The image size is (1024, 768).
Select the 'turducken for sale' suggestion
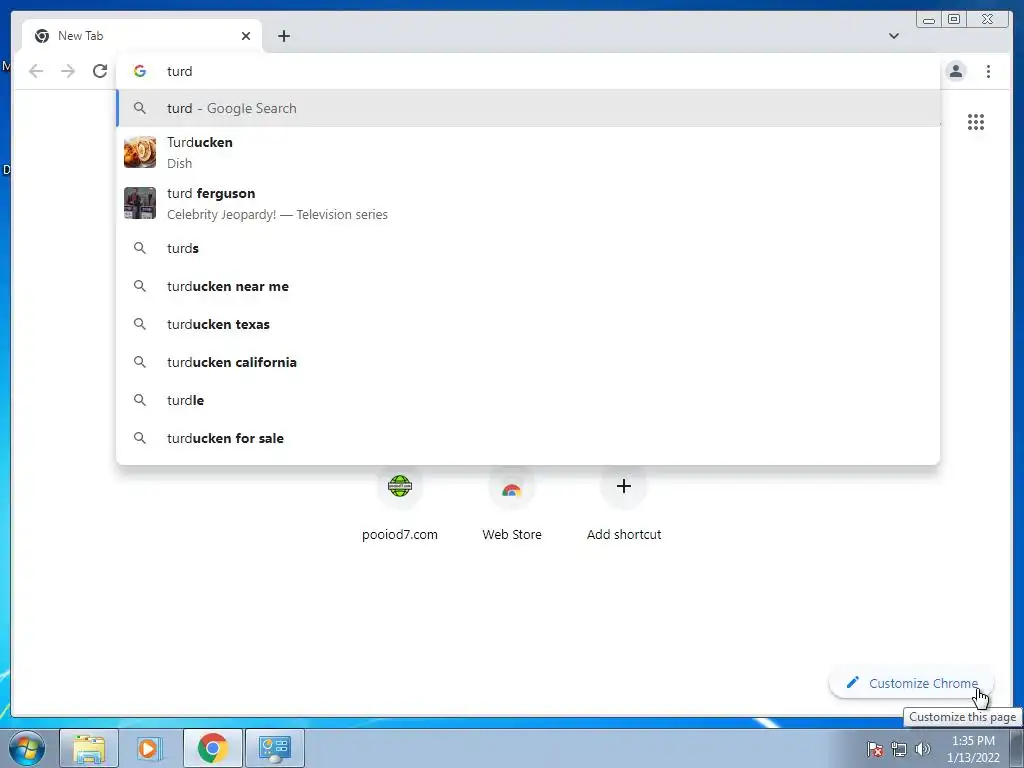528,438
